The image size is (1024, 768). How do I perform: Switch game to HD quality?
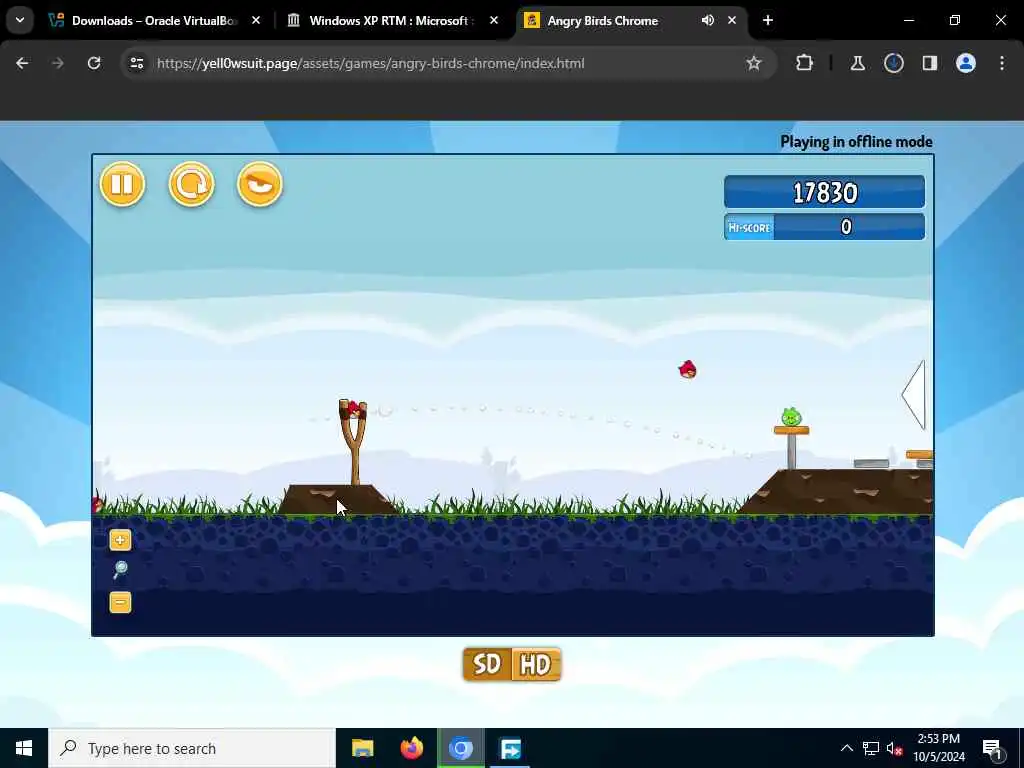coord(536,664)
